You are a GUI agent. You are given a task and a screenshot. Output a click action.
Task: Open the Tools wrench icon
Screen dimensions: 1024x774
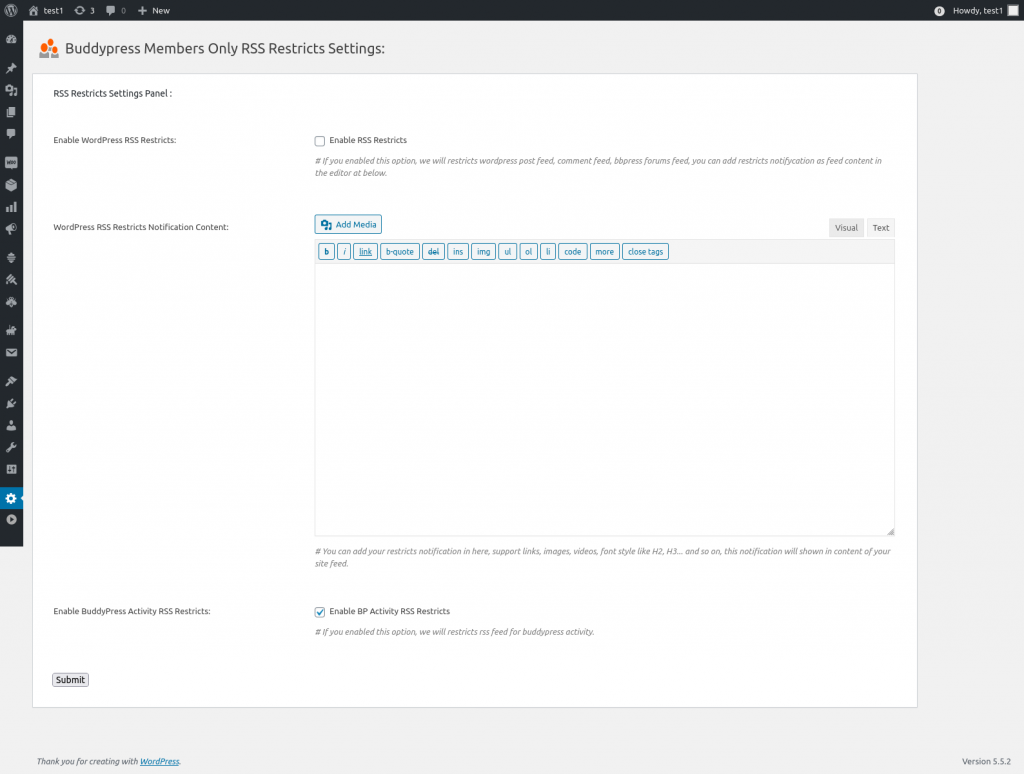[11, 447]
